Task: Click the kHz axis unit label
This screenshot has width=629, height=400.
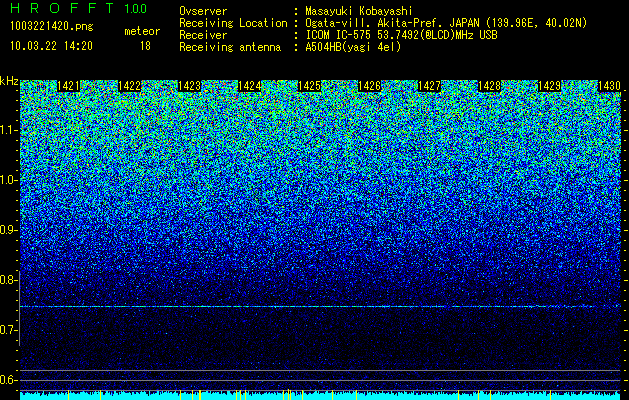Action: click(x=9, y=81)
